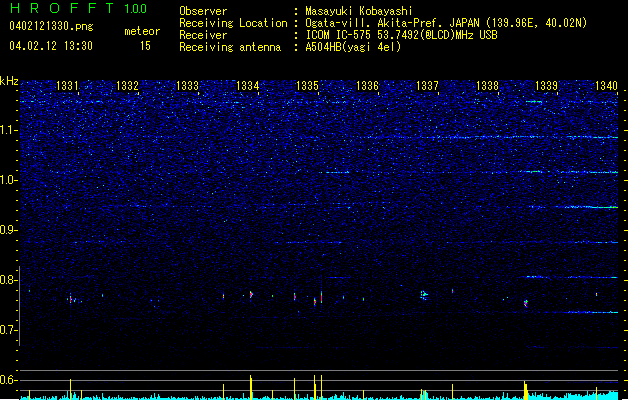629x400 pixels.
Task: Click the 1.0 frequency axis label
Action: point(8,180)
